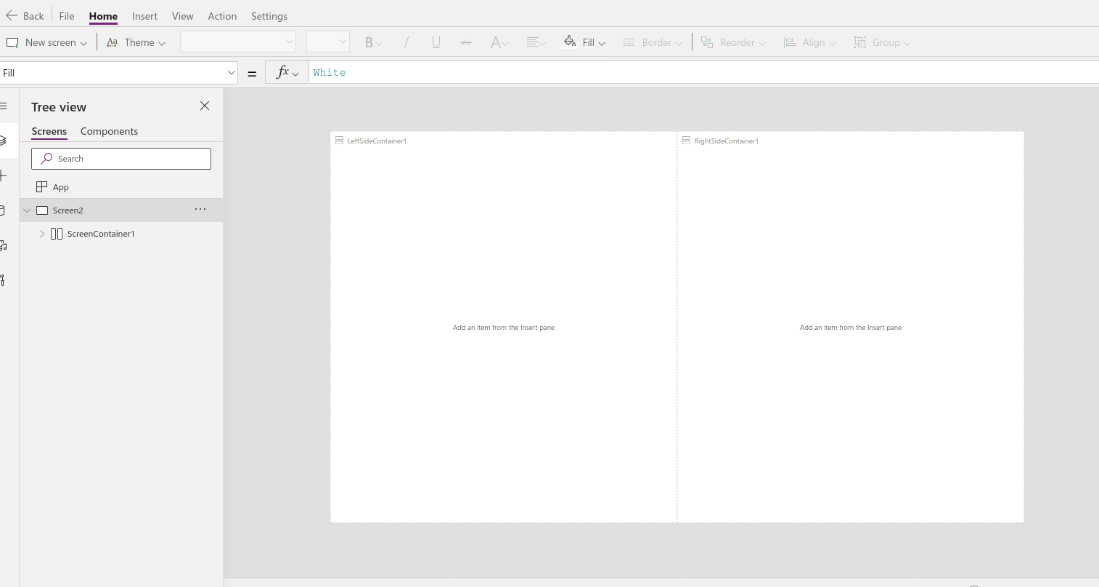
Task: Click the Tree view Search box
Action: coord(121,159)
